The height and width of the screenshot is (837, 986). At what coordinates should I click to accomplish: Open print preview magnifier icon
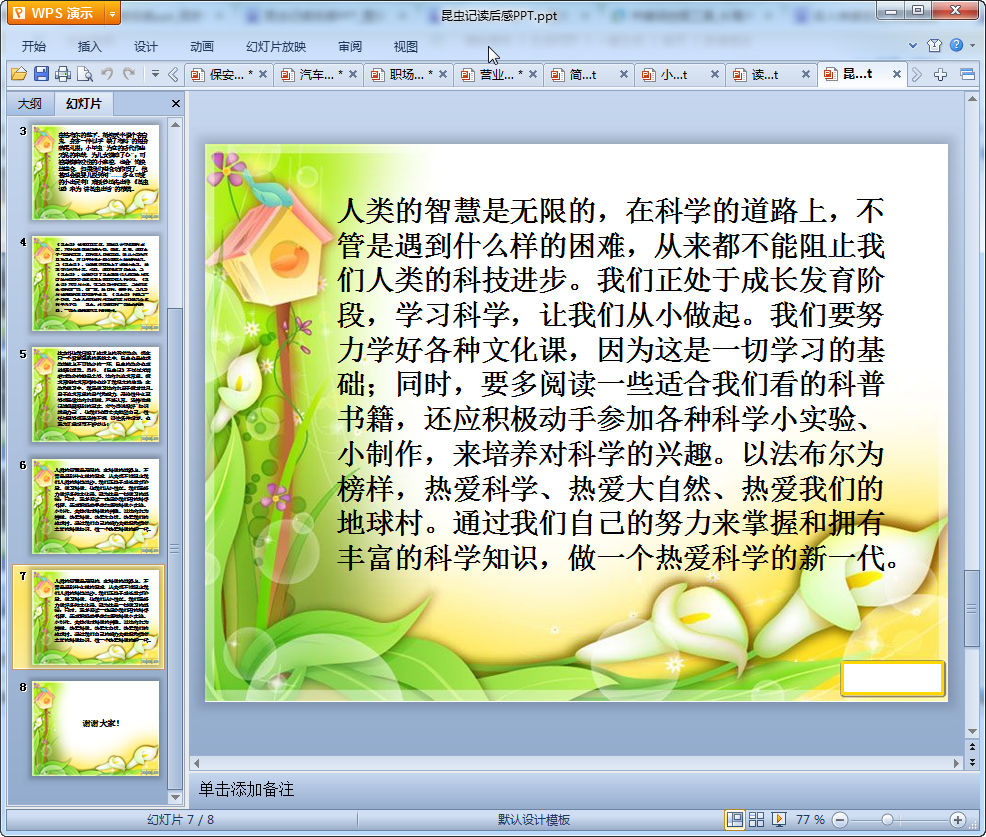click(x=84, y=74)
